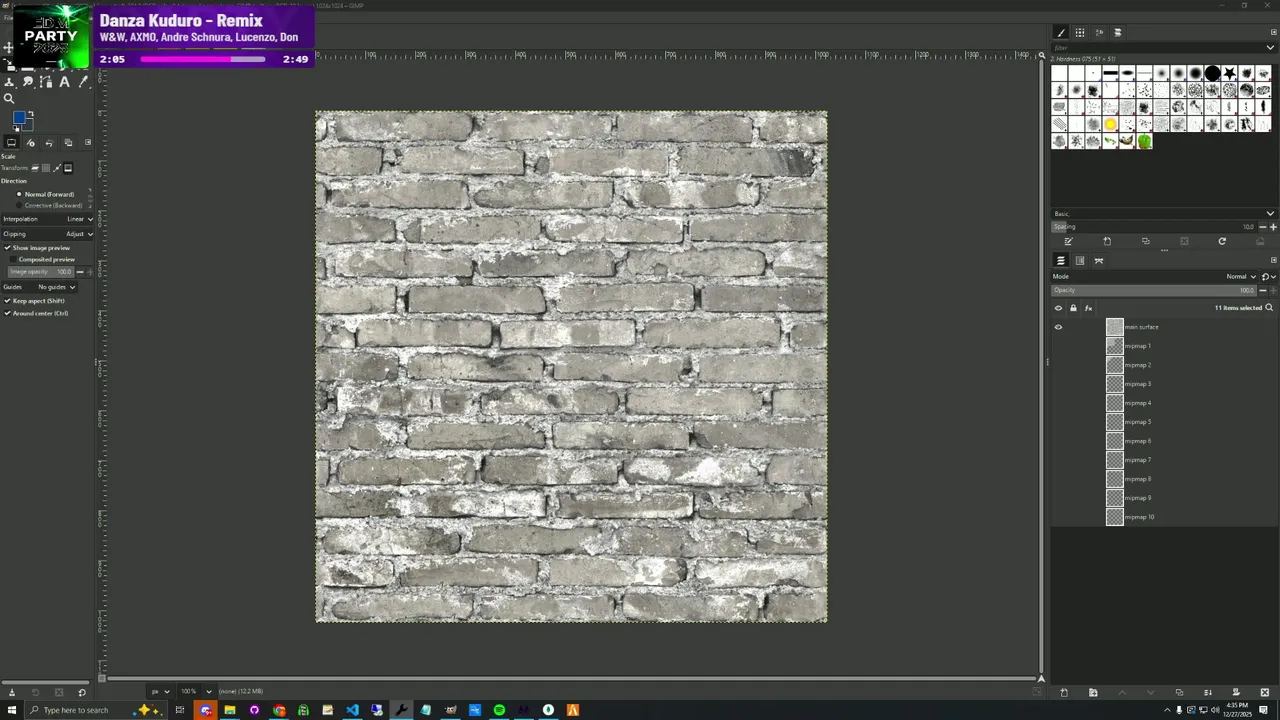1280x720 pixels.
Task: Click the Edit brush icon
Action: click(1068, 241)
